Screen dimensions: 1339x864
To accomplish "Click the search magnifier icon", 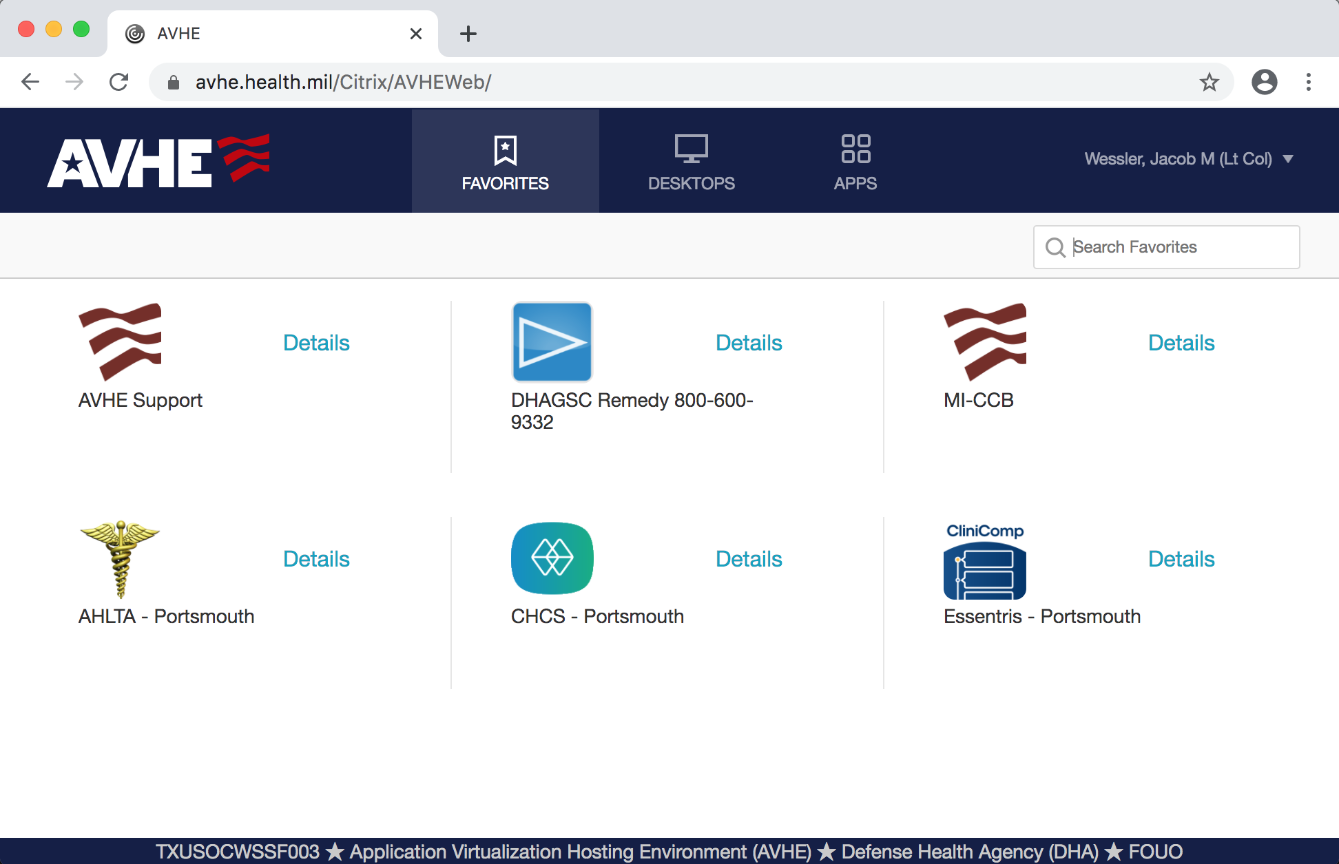I will coord(1054,247).
